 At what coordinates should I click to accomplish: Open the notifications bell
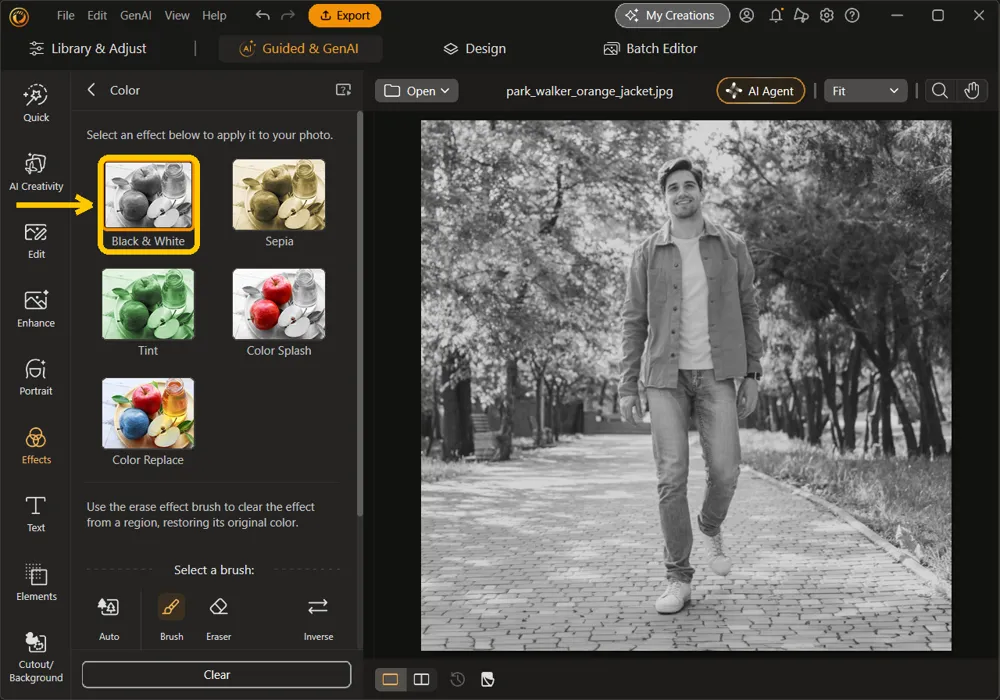coord(776,15)
